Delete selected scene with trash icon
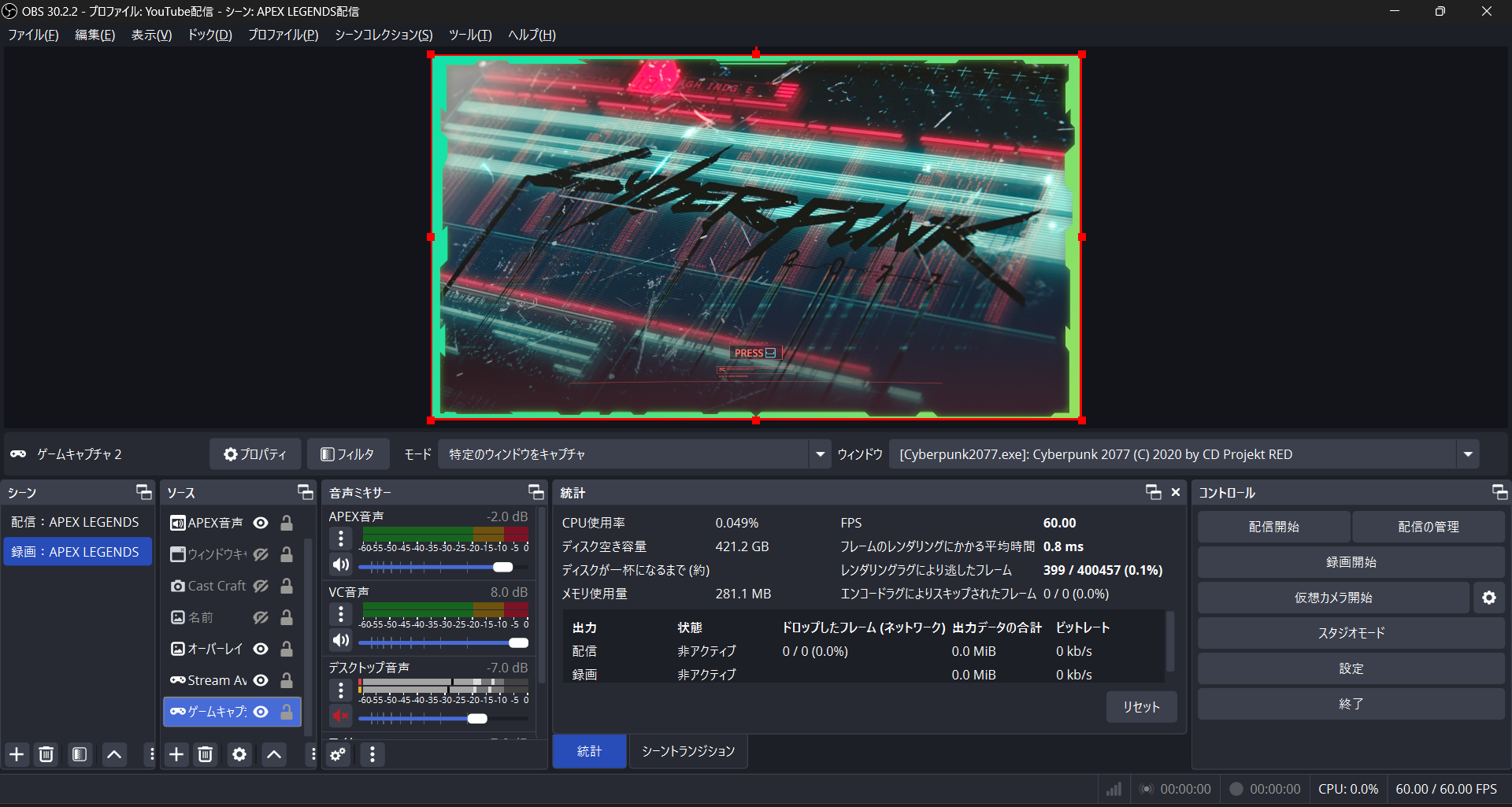This screenshot has width=1512, height=807. click(x=46, y=754)
